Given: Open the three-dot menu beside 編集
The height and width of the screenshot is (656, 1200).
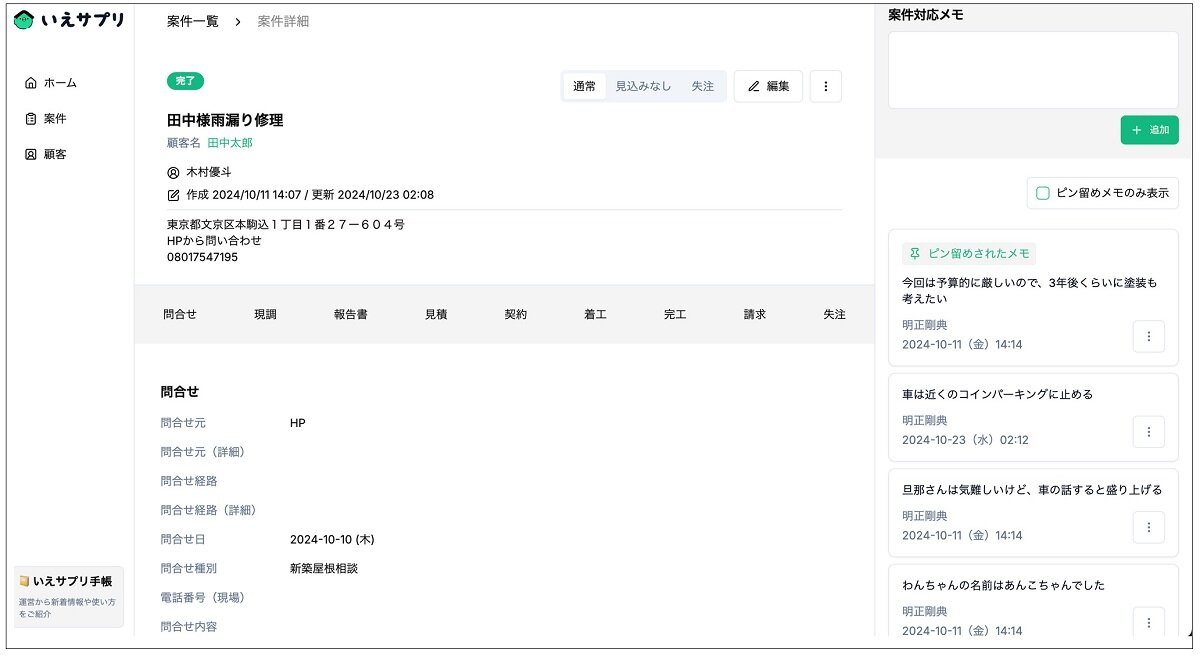Looking at the screenshot, I should coord(825,87).
